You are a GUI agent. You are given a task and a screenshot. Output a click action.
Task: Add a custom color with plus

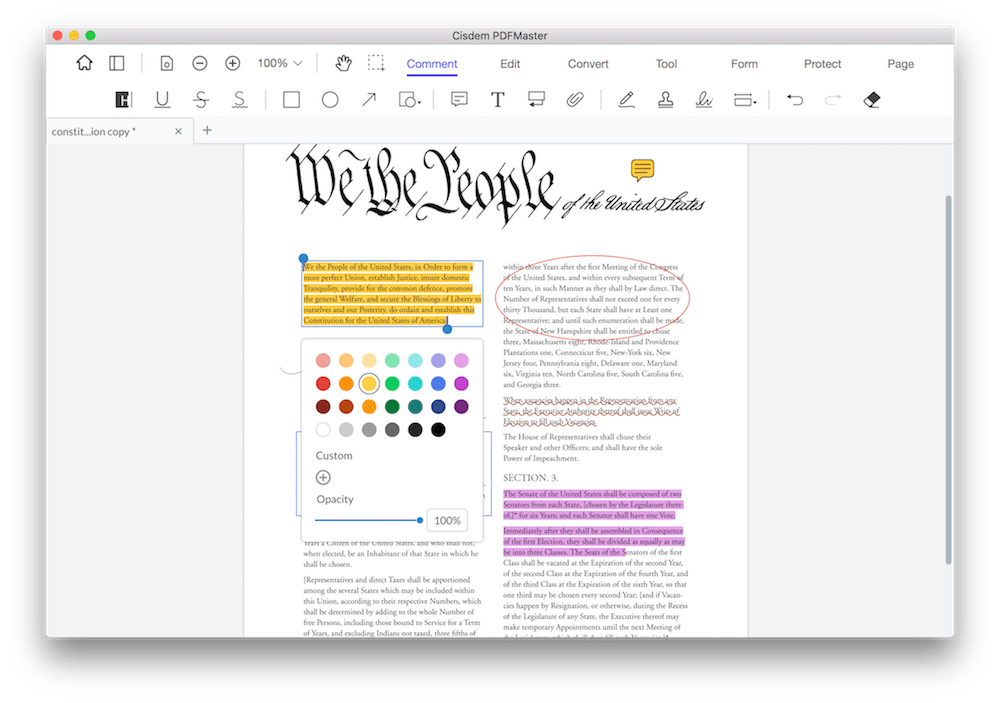pos(323,477)
